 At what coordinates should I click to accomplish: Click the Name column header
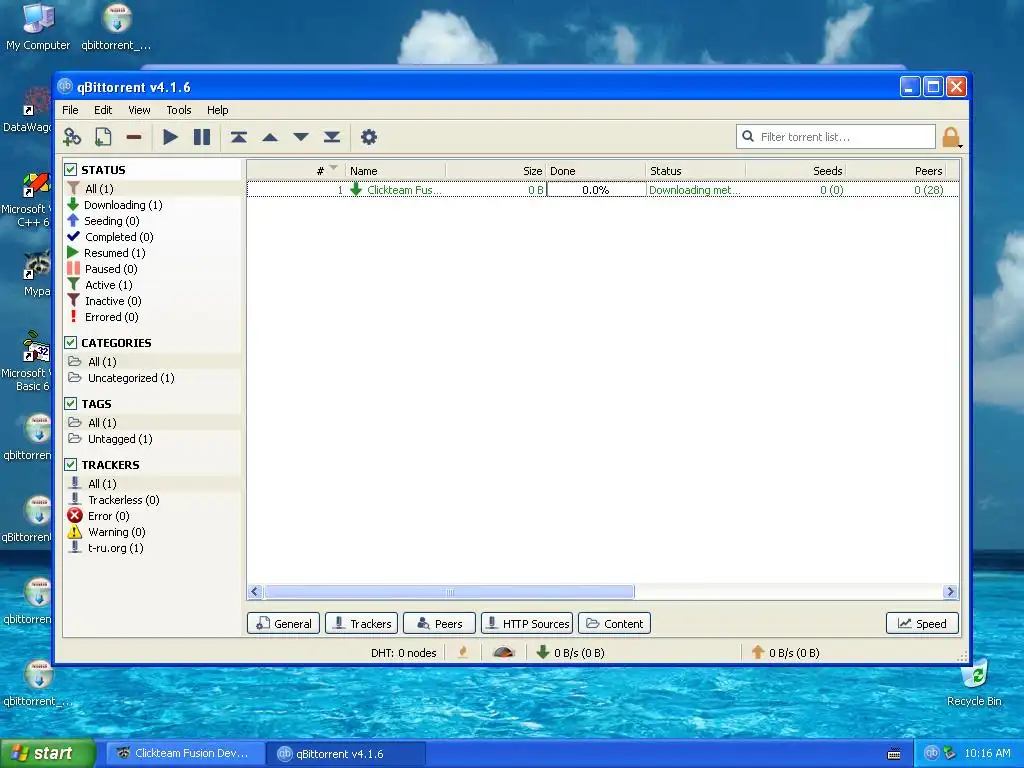(395, 170)
